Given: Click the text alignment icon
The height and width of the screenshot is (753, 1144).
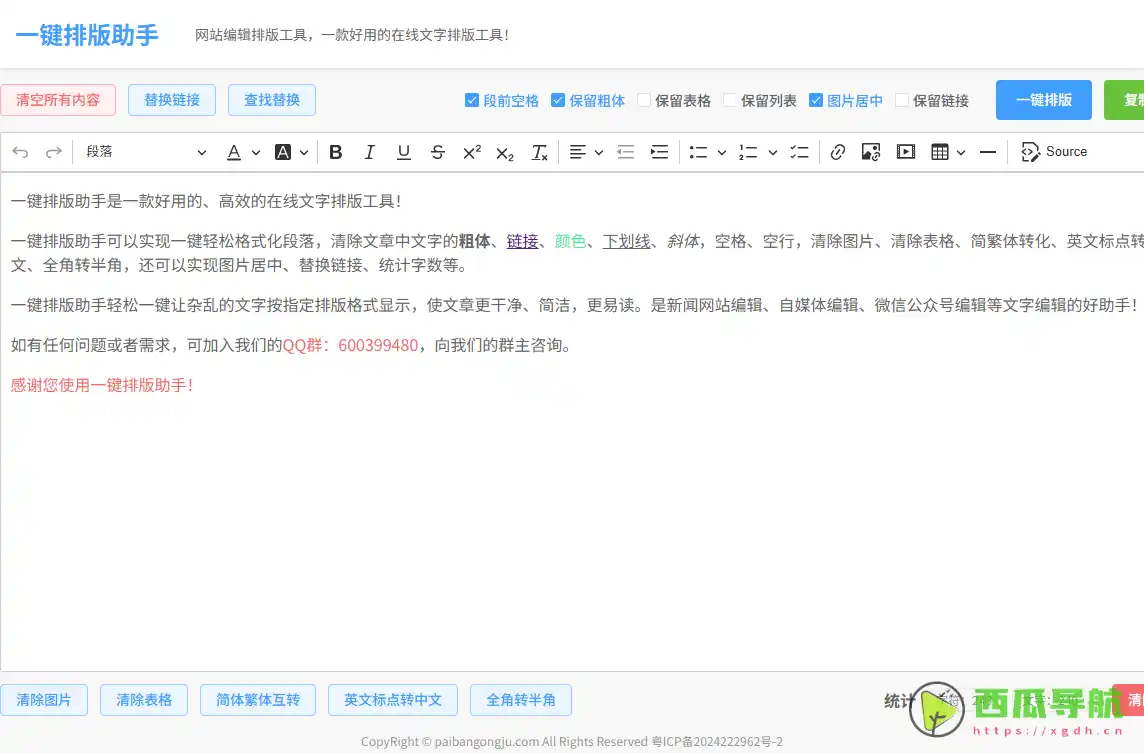Looking at the screenshot, I should pos(577,152).
